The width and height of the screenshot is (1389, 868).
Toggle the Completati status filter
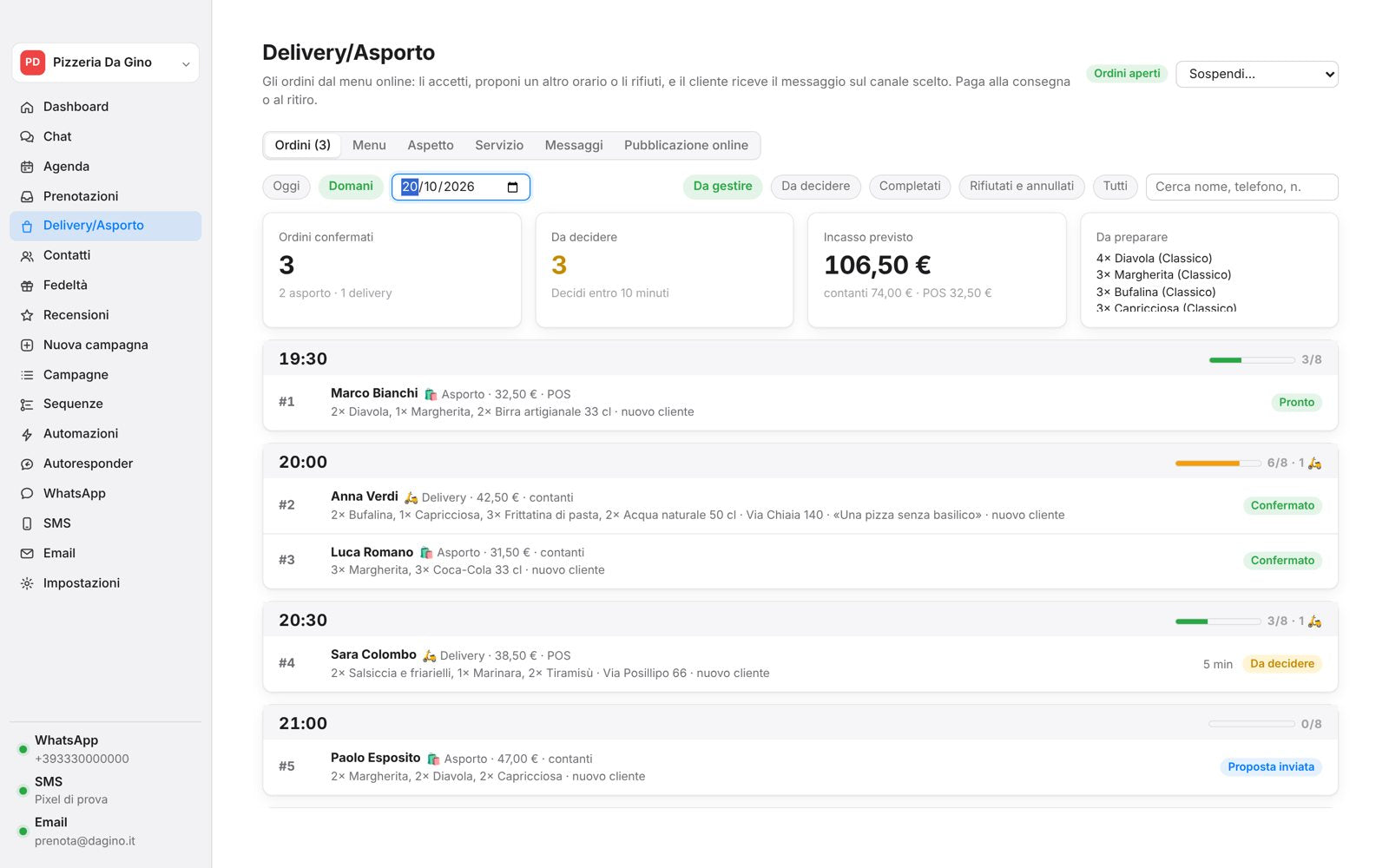[910, 187]
